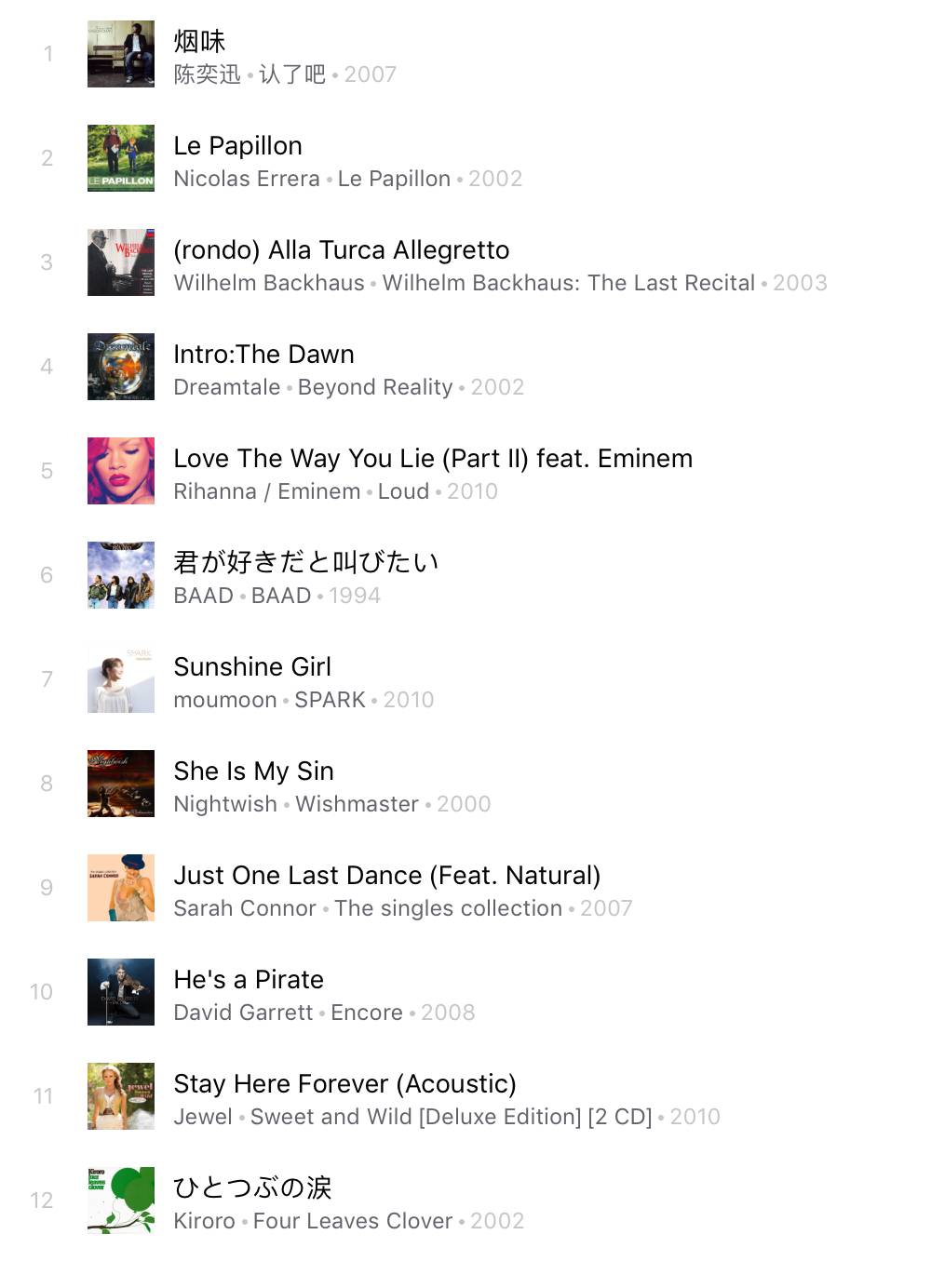931x1288 pixels.
Task: Select Stay Here Forever (Acoustic) song
Action: pos(465,1096)
